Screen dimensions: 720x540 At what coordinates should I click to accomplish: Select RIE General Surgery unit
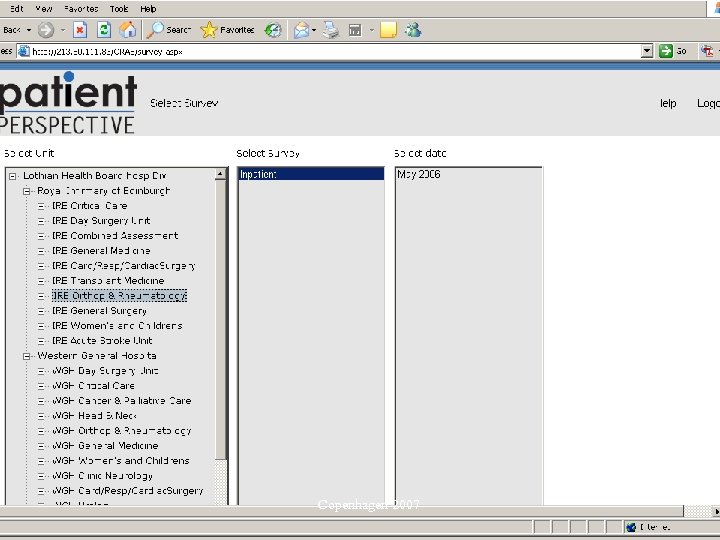[x=99, y=311]
